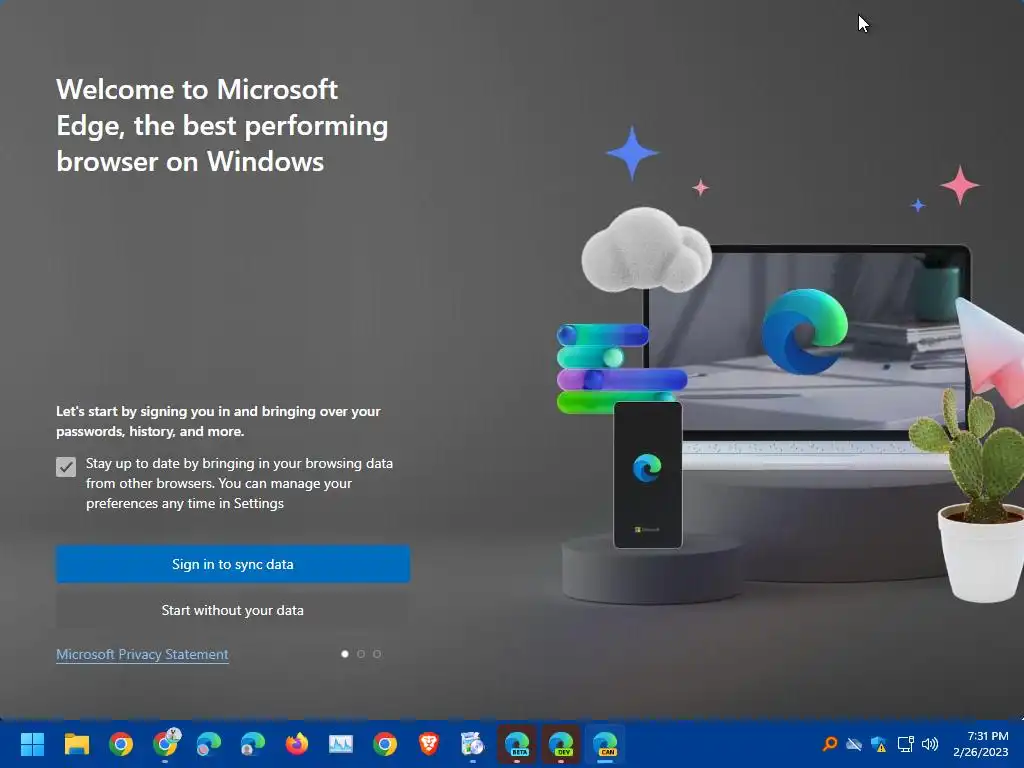Open the performance graph monitor app

coord(341,744)
